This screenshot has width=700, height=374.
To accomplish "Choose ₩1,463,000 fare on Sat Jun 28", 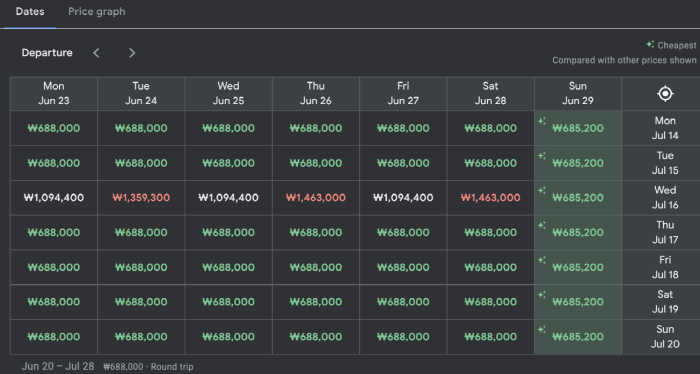I will click(490, 198).
